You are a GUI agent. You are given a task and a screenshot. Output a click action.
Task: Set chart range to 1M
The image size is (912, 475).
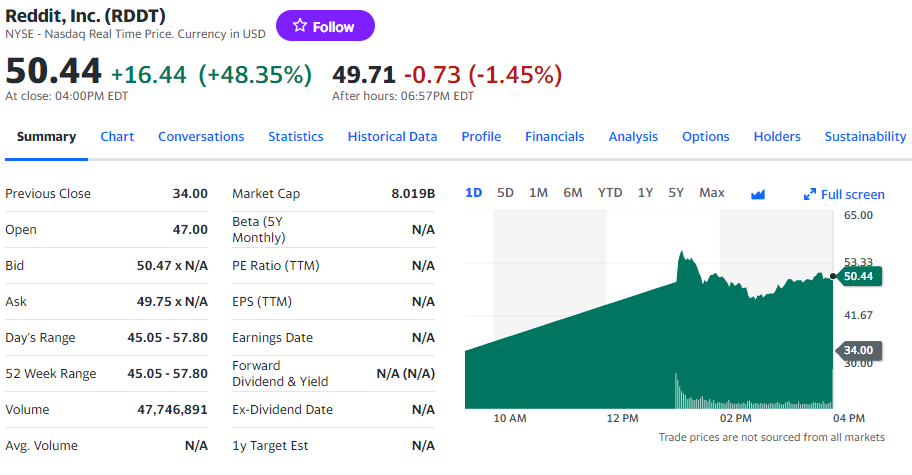538,192
